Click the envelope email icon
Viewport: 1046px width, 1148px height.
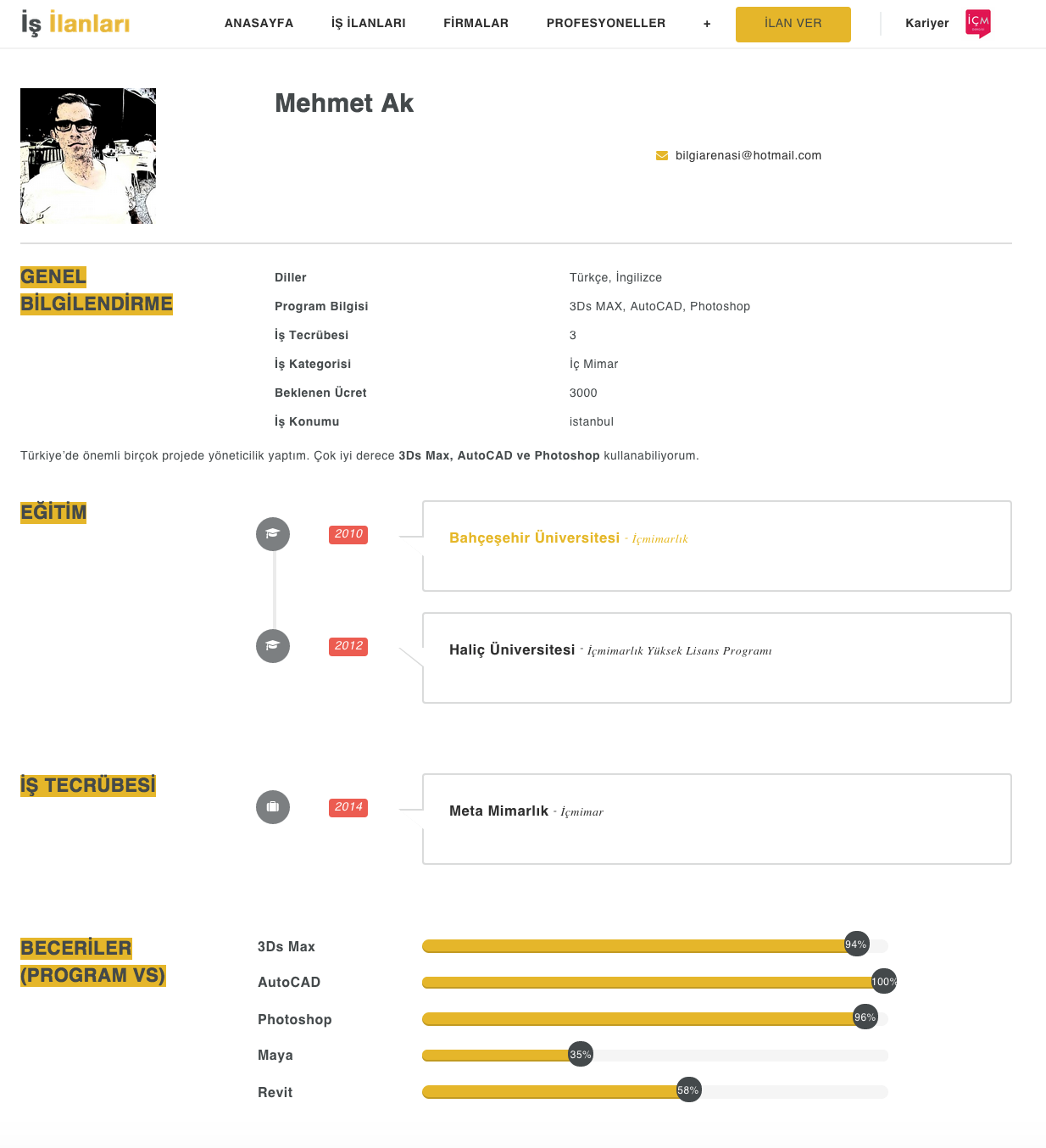coord(662,156)
